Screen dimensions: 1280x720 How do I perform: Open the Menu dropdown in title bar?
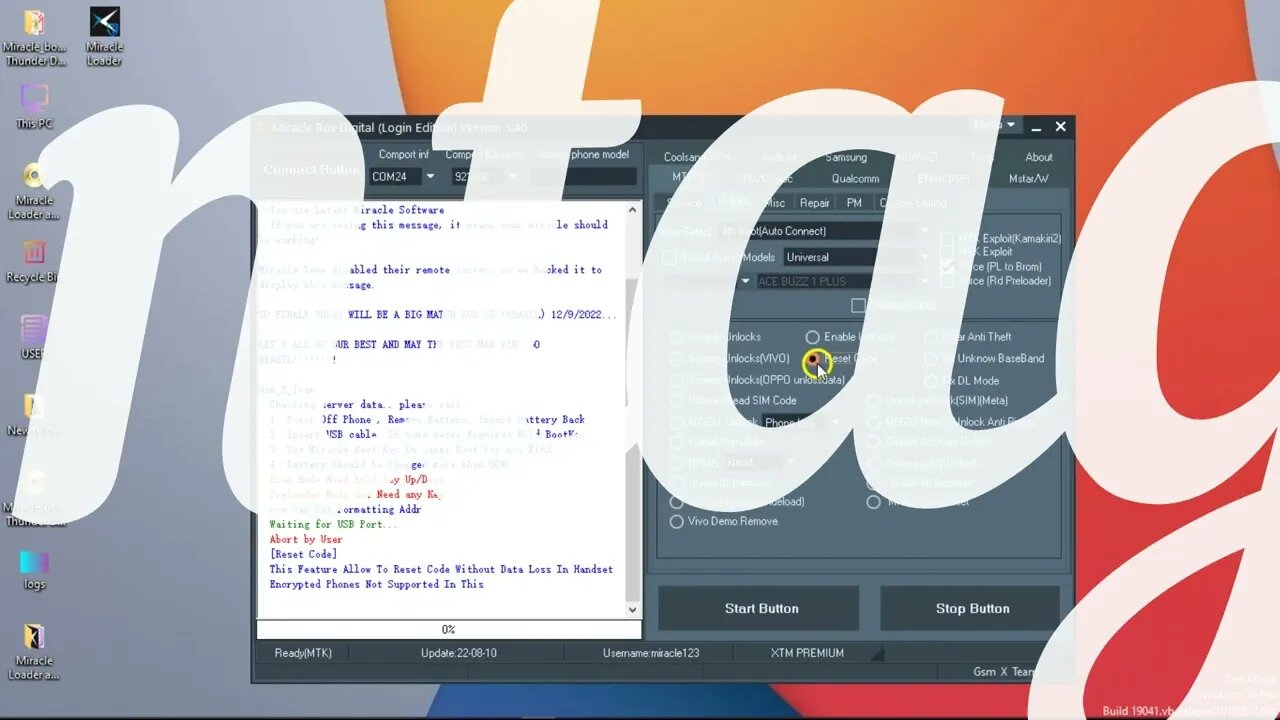[x=994, y=126]
